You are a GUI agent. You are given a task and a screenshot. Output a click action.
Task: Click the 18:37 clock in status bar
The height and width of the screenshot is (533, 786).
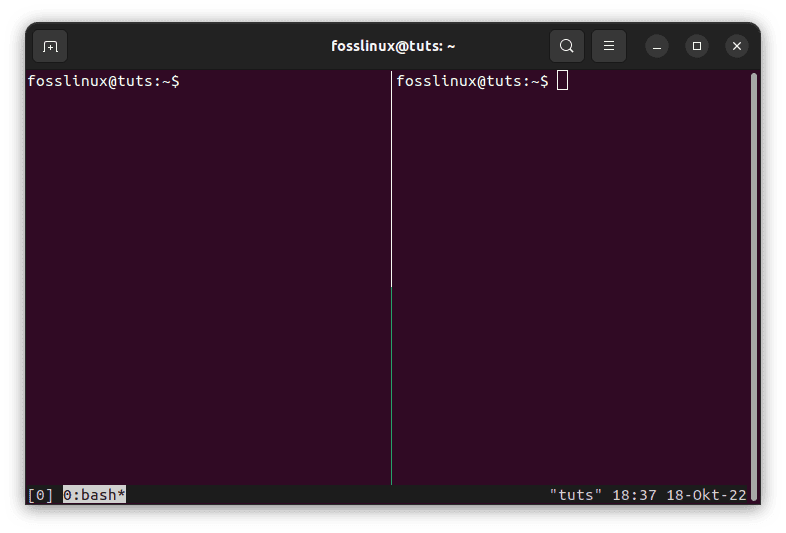632,495
